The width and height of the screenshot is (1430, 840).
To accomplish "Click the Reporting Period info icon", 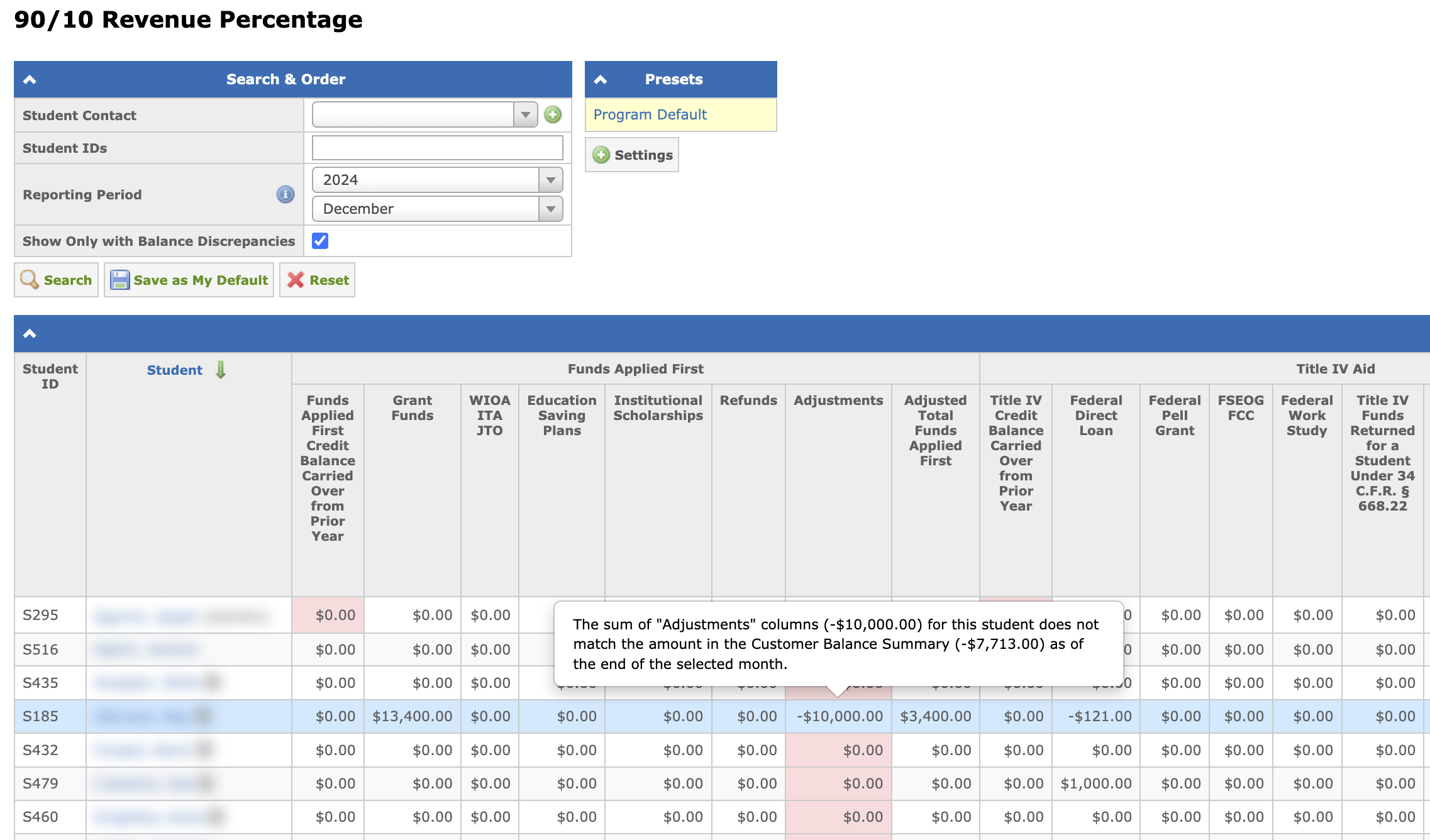I will [285, 194].
